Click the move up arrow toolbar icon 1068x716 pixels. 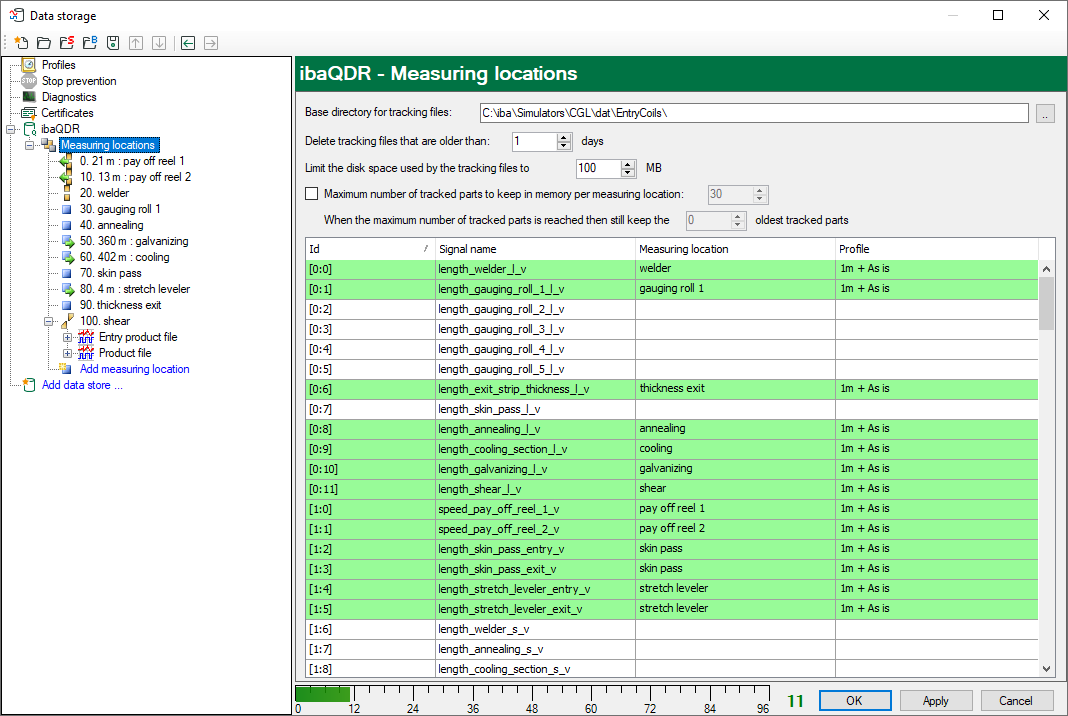pos(136,43)
